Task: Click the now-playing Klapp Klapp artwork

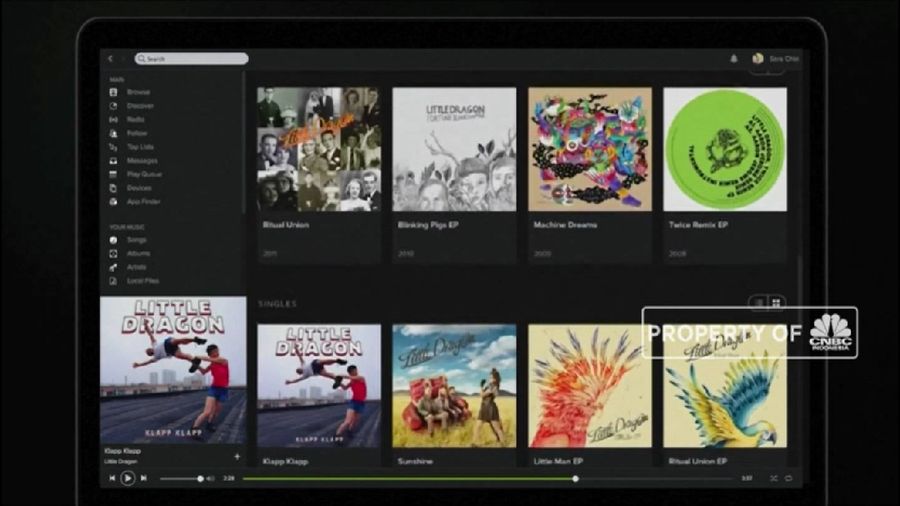Action: point(173,370)
